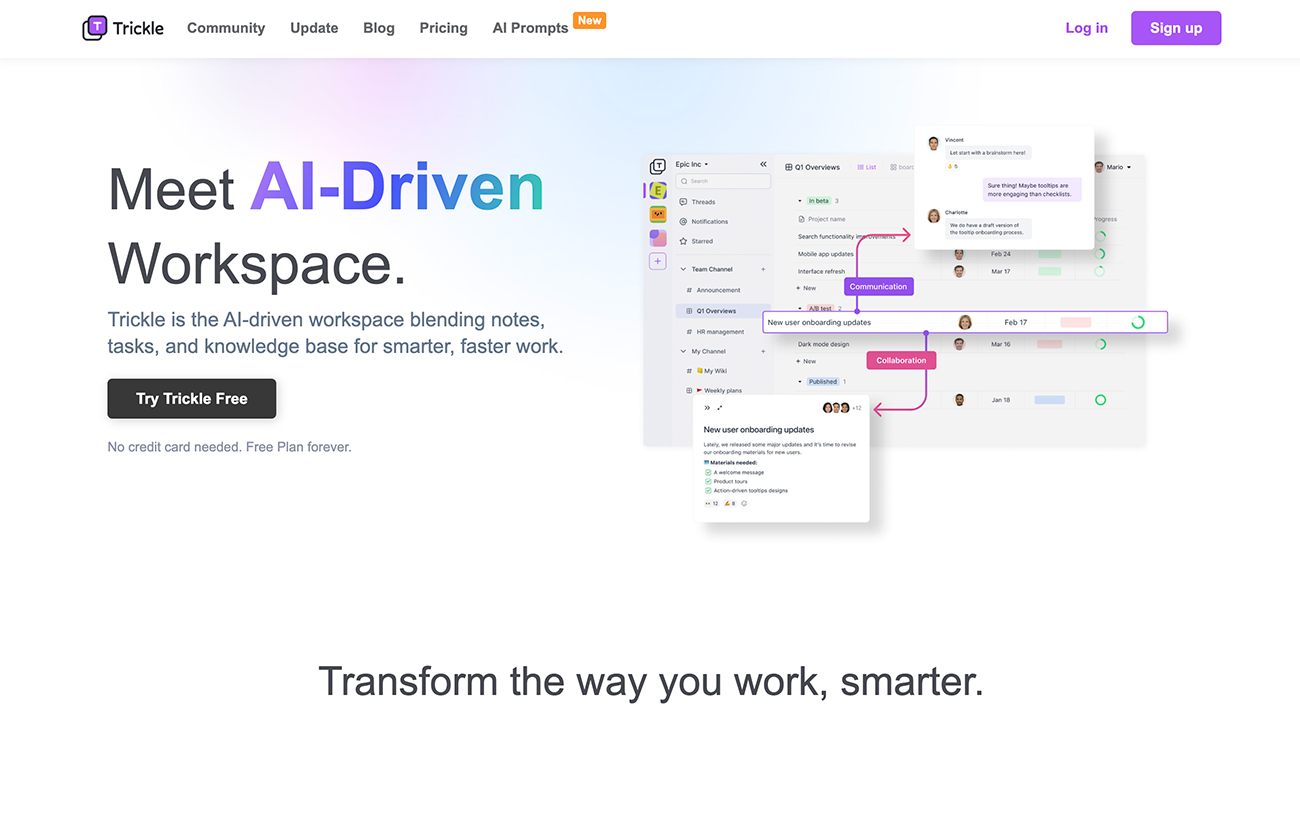Collapse the Team Channel section
Screen dimensions: 1300x823
tap(683, 269)
